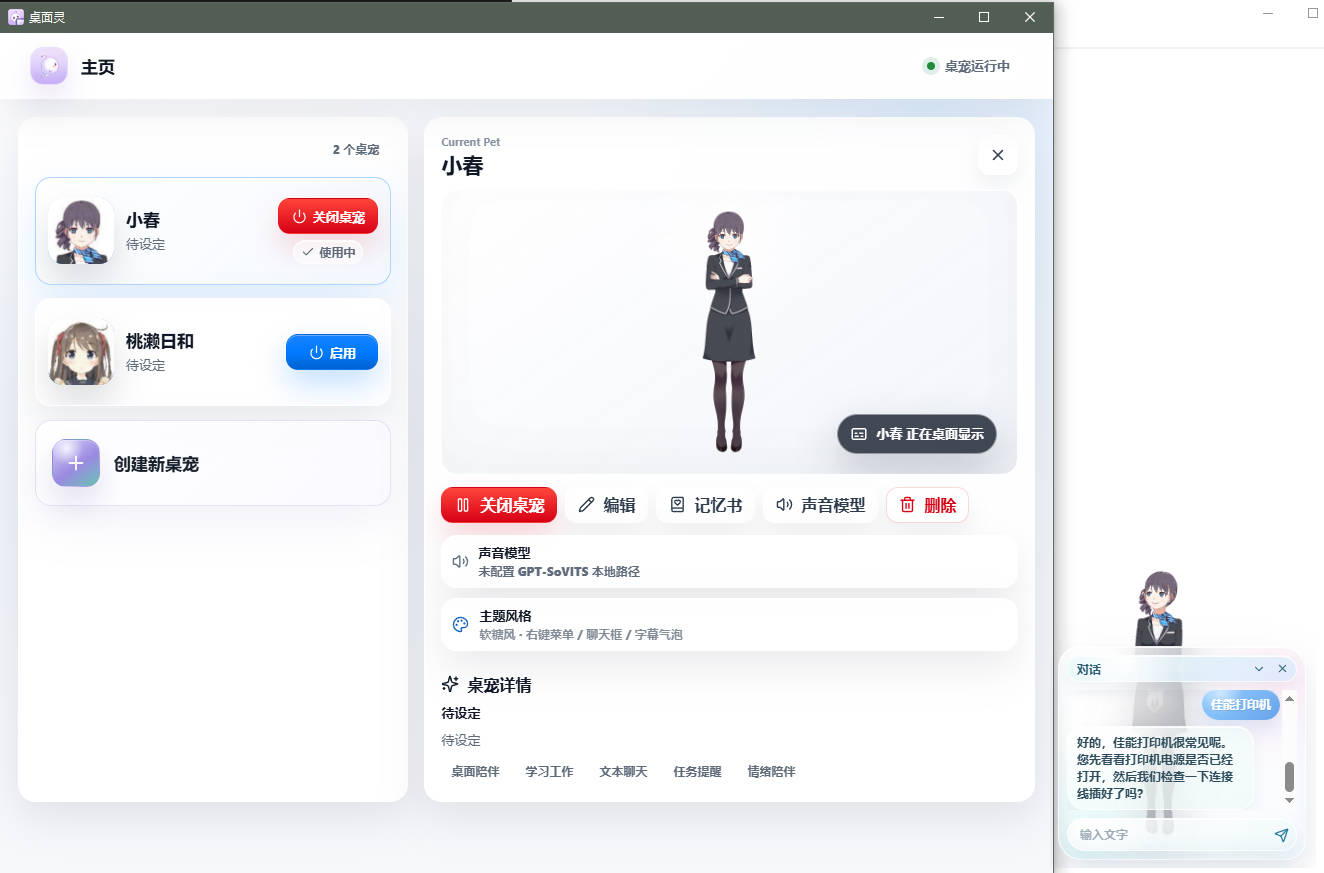This screenshot has height=873, width=1324.
Task: Delete the pet with 删除 button
Action: (x=927, y=505)
